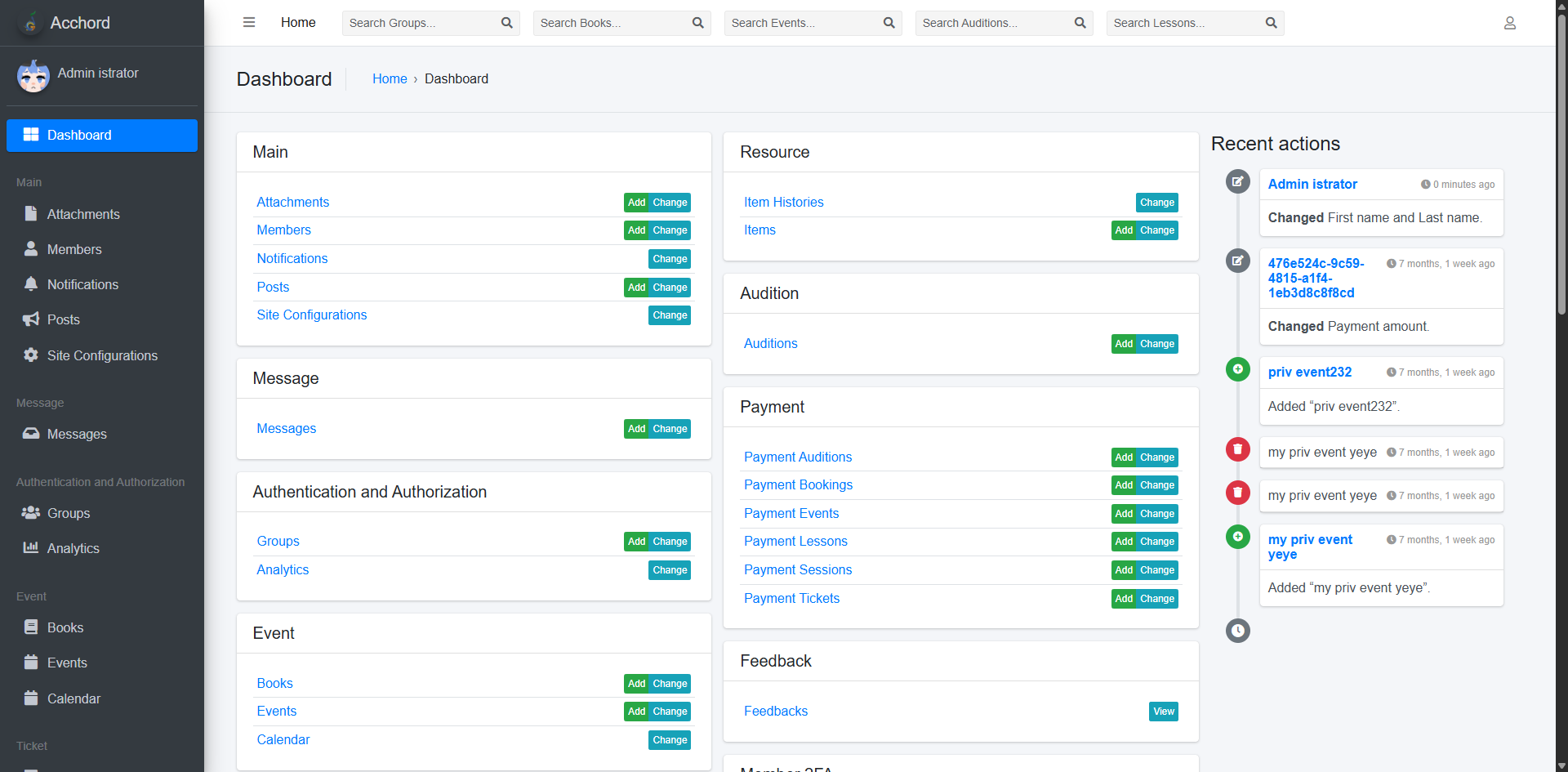1568x772 pixels.
Task: Toggle the sidebar with the hamburger icon
Action: tap(249, 23)
